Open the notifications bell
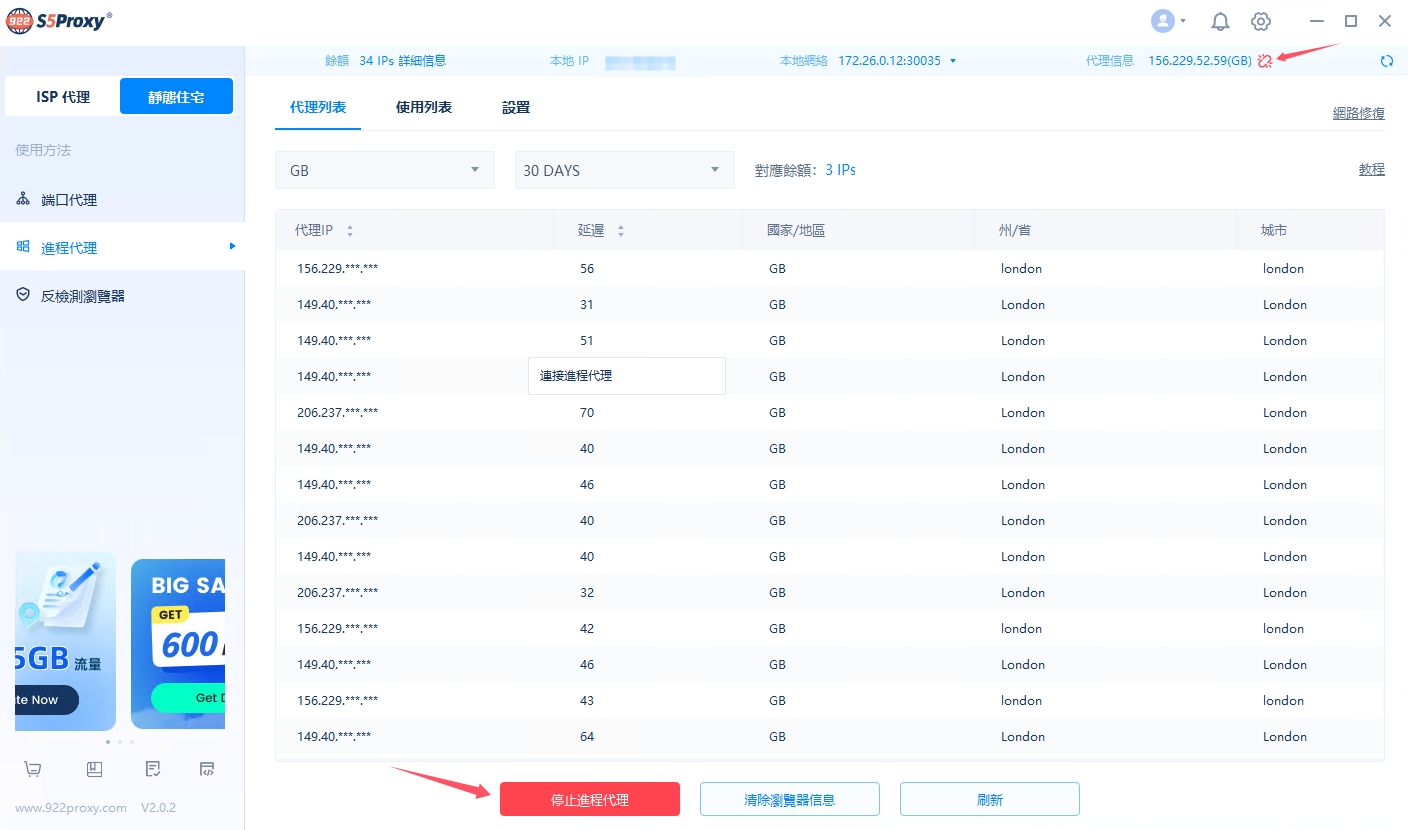 tap(1220, 21)
